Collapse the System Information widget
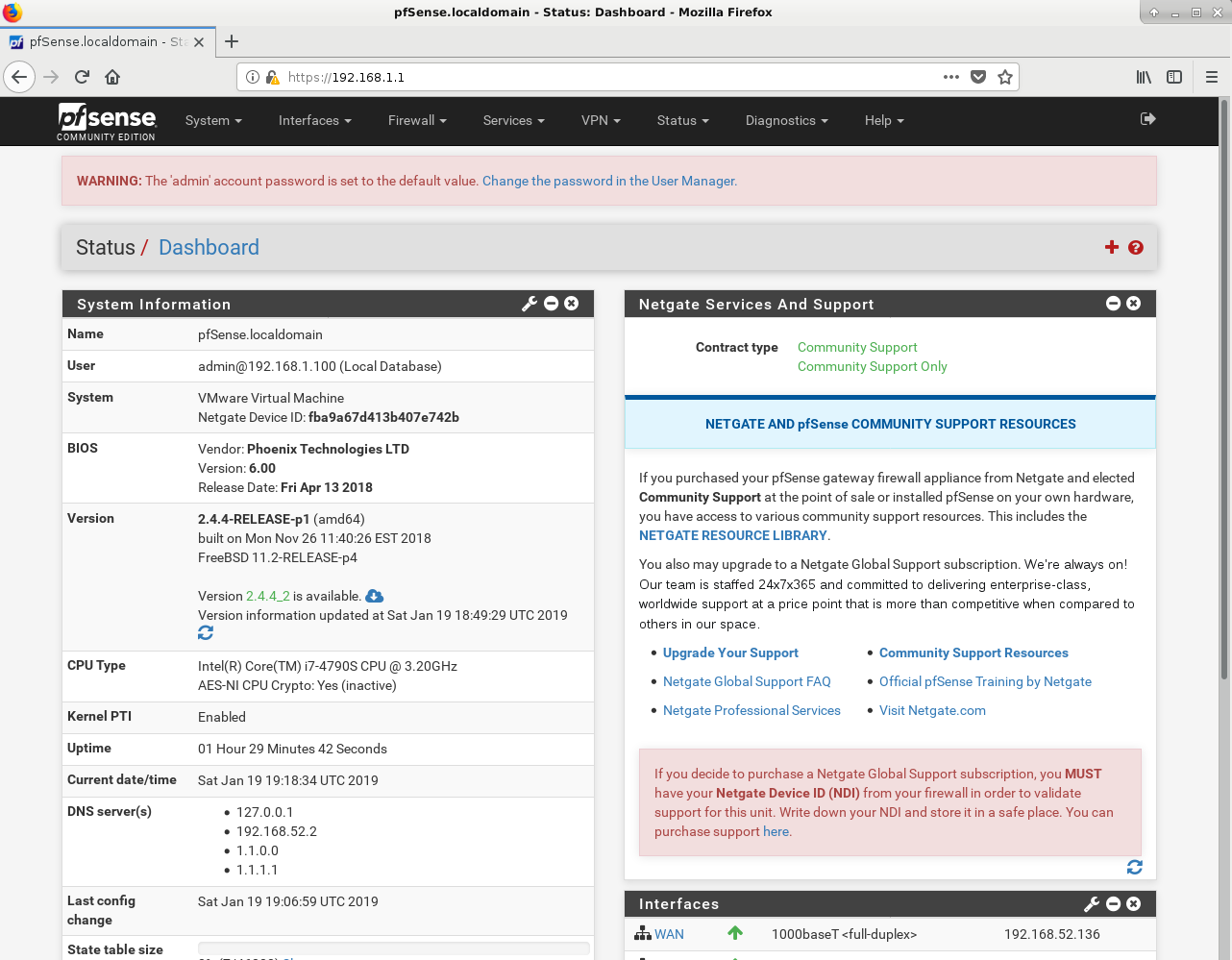This screenshot has height=960, width=1232. [x=552, y=303]
